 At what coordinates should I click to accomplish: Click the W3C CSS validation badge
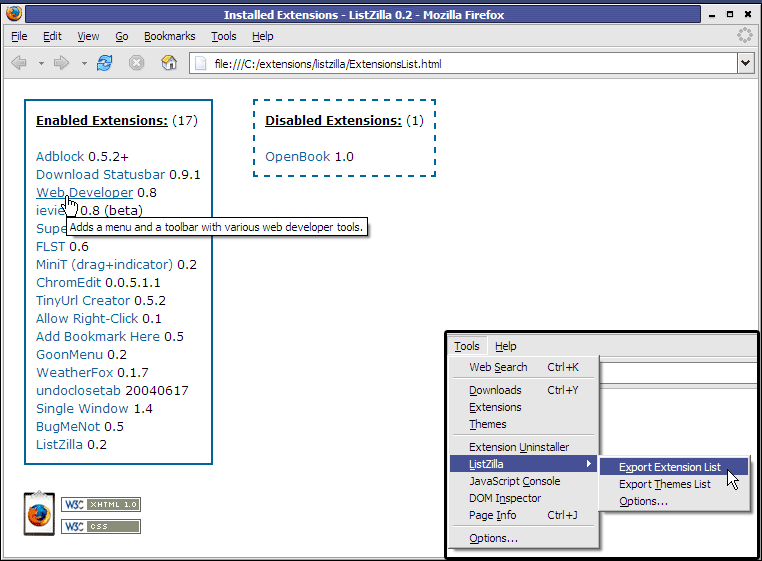click(101, 526)
